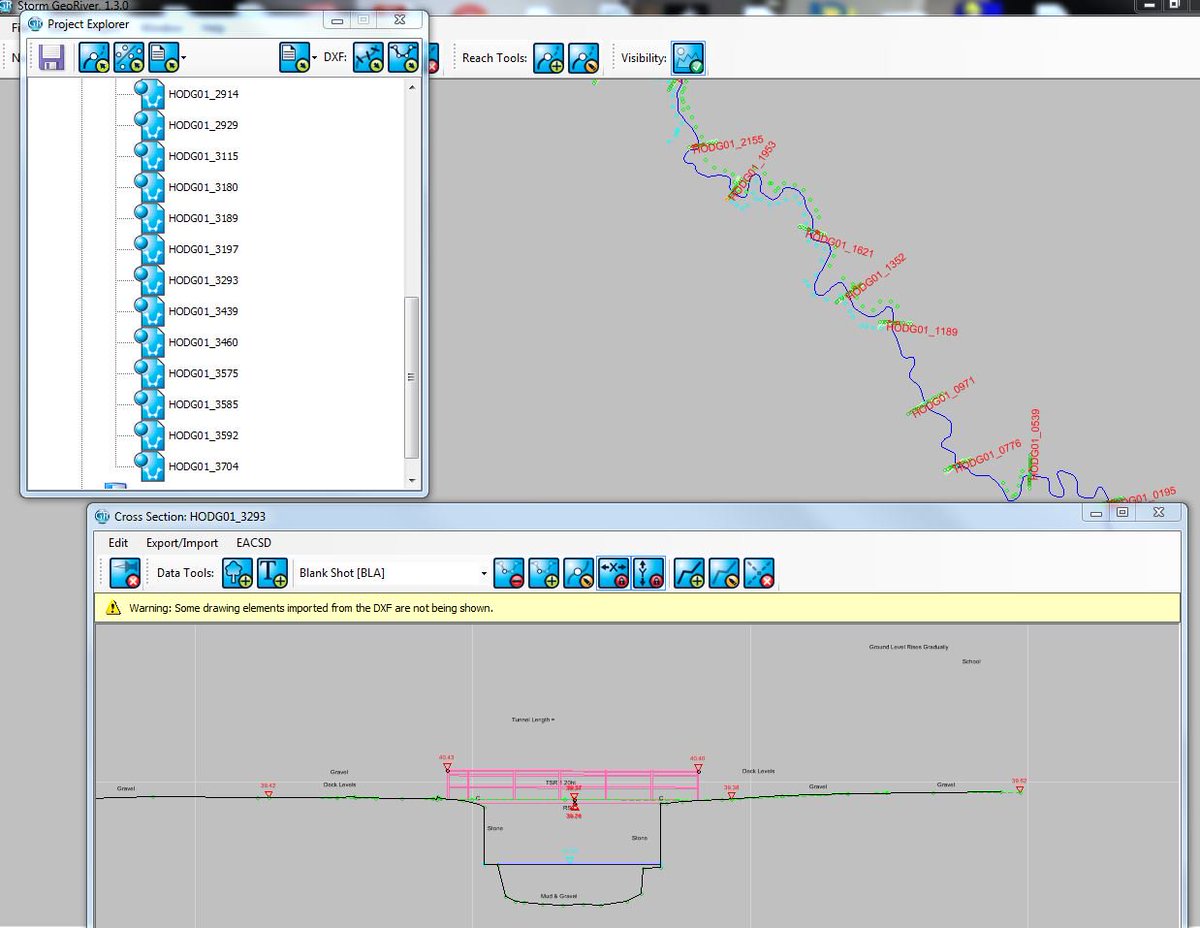
Task: Select tree item HODG01_2914
Action: [203, 94]
